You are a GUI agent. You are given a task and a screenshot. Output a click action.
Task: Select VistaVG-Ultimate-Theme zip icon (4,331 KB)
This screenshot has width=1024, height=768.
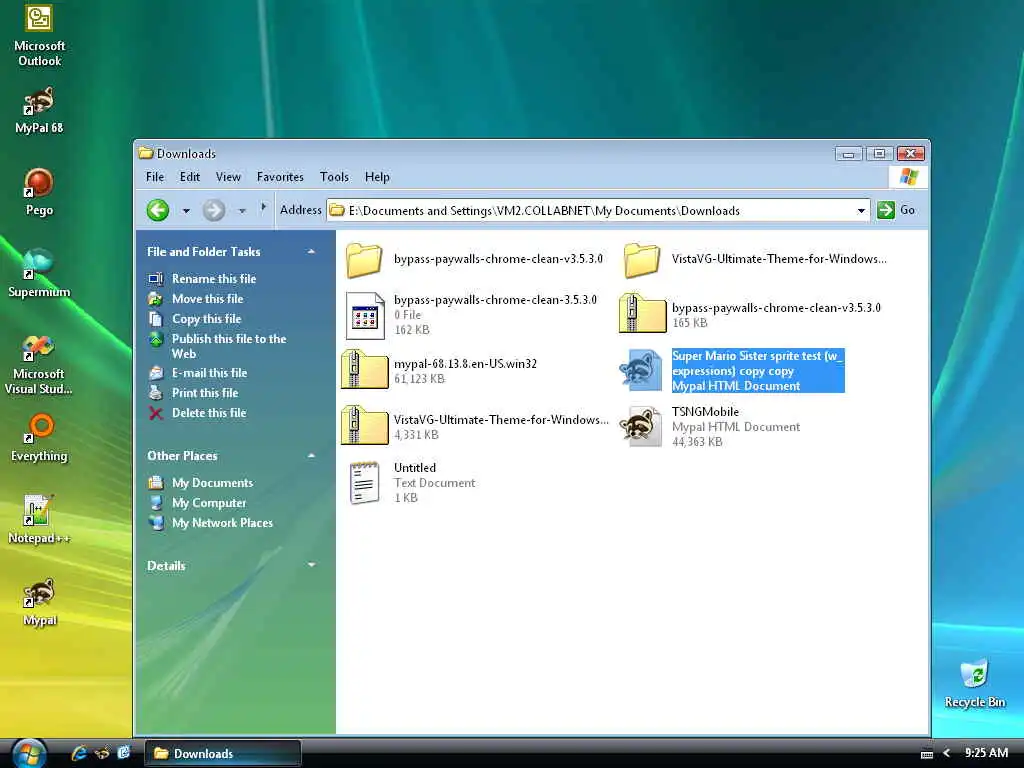point(364,426)
